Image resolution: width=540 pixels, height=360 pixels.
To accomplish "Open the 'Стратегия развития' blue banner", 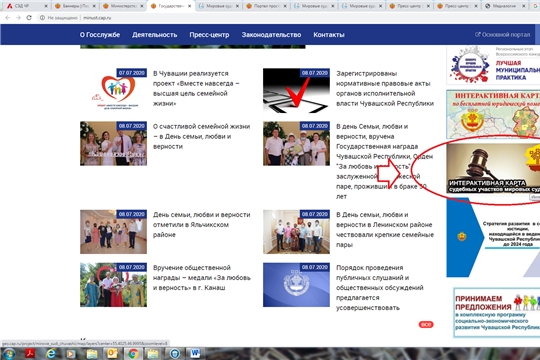I will point(493,237).
